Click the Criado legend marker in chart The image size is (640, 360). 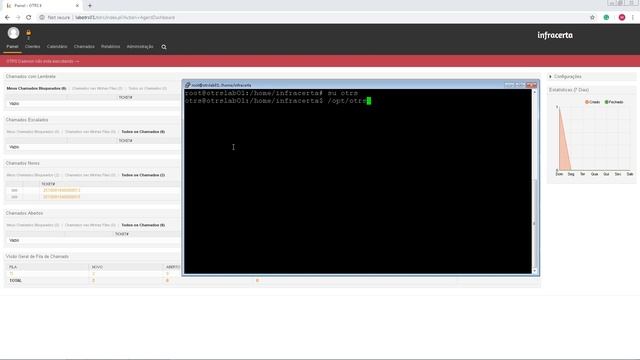pyautogui.click(x=587, y=102)
